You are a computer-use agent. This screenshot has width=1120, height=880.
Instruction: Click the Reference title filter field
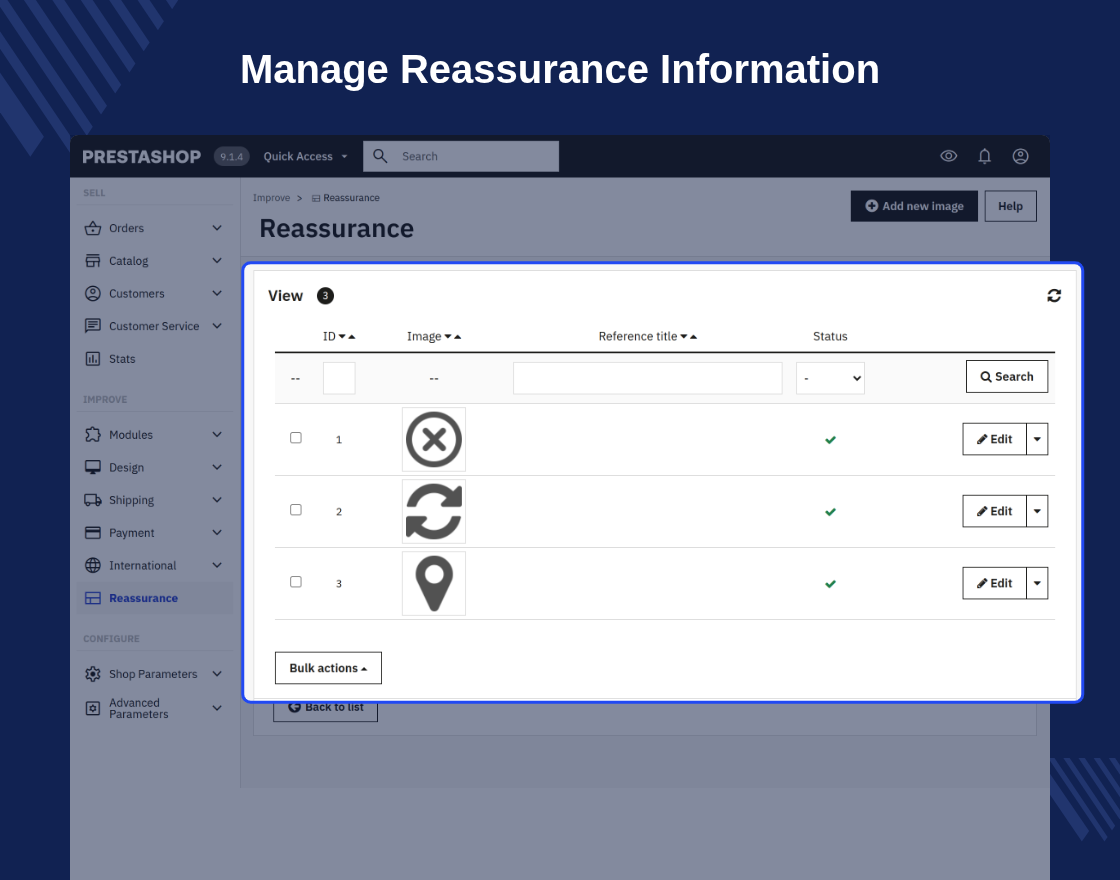pos(648,378)
